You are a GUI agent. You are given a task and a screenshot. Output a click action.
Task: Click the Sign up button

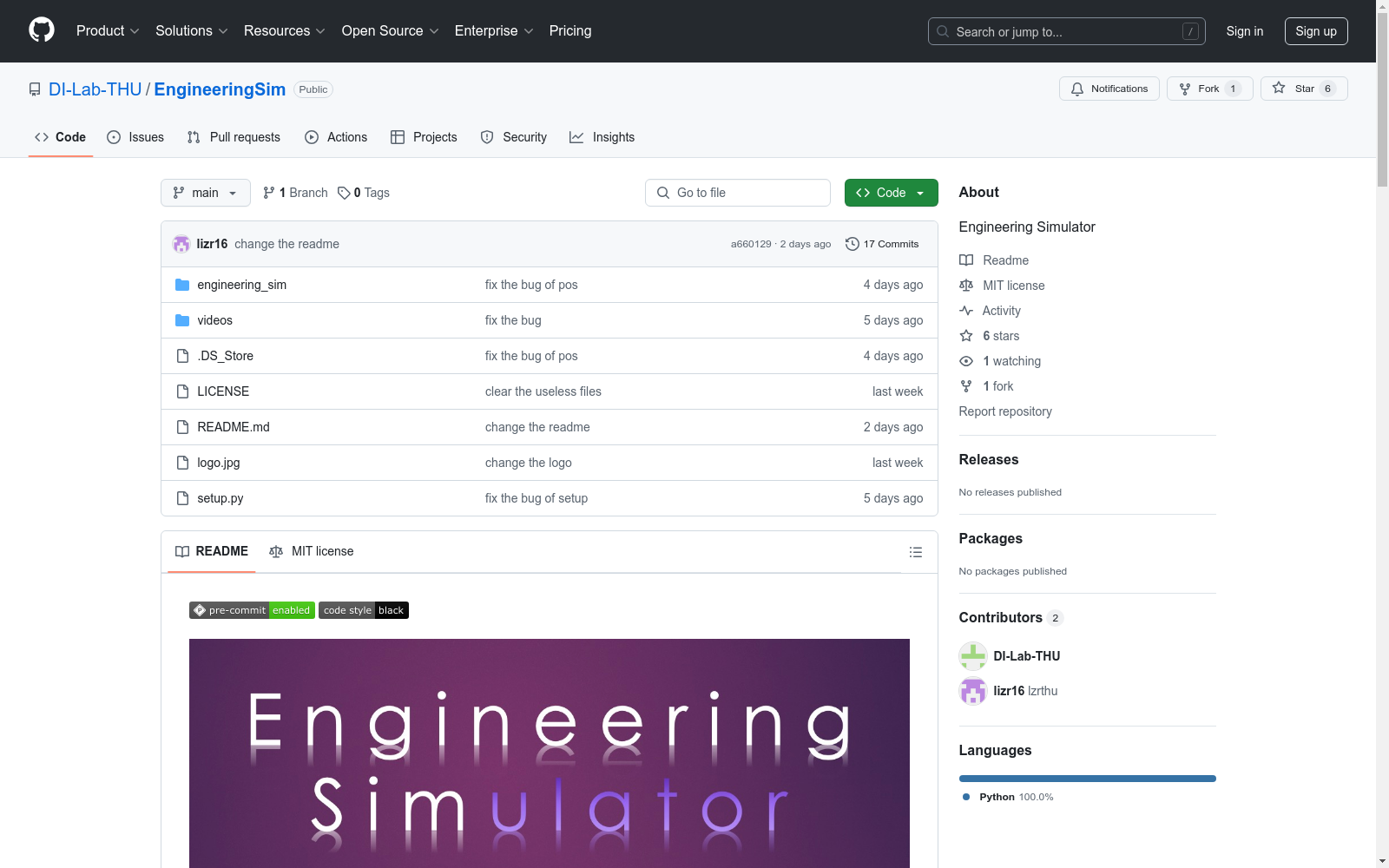point(1316,31)
